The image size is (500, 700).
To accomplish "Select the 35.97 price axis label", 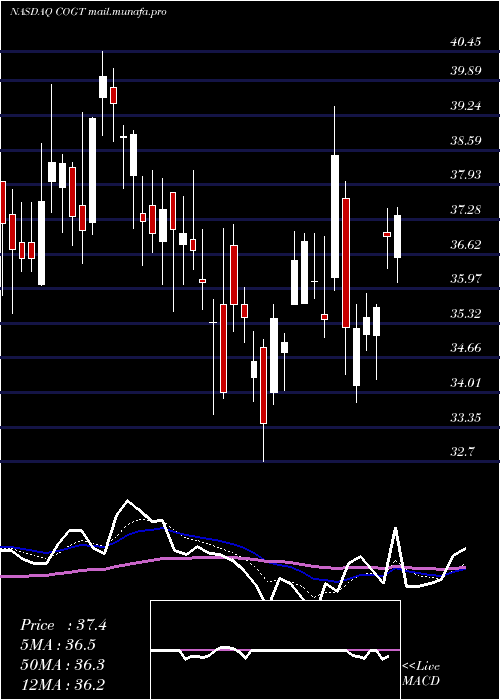I will coord(466,279).
